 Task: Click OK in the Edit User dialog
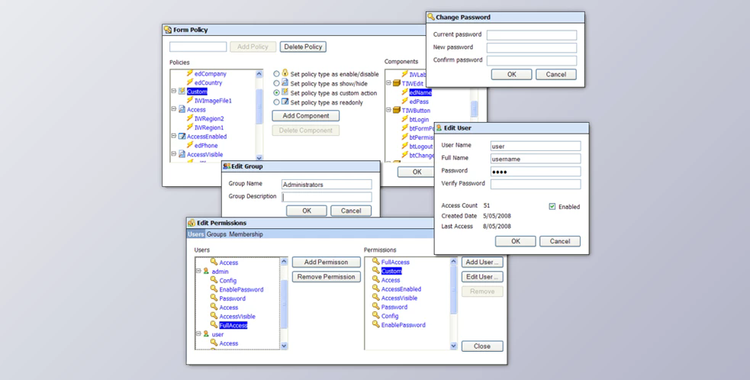coord(515,241)
